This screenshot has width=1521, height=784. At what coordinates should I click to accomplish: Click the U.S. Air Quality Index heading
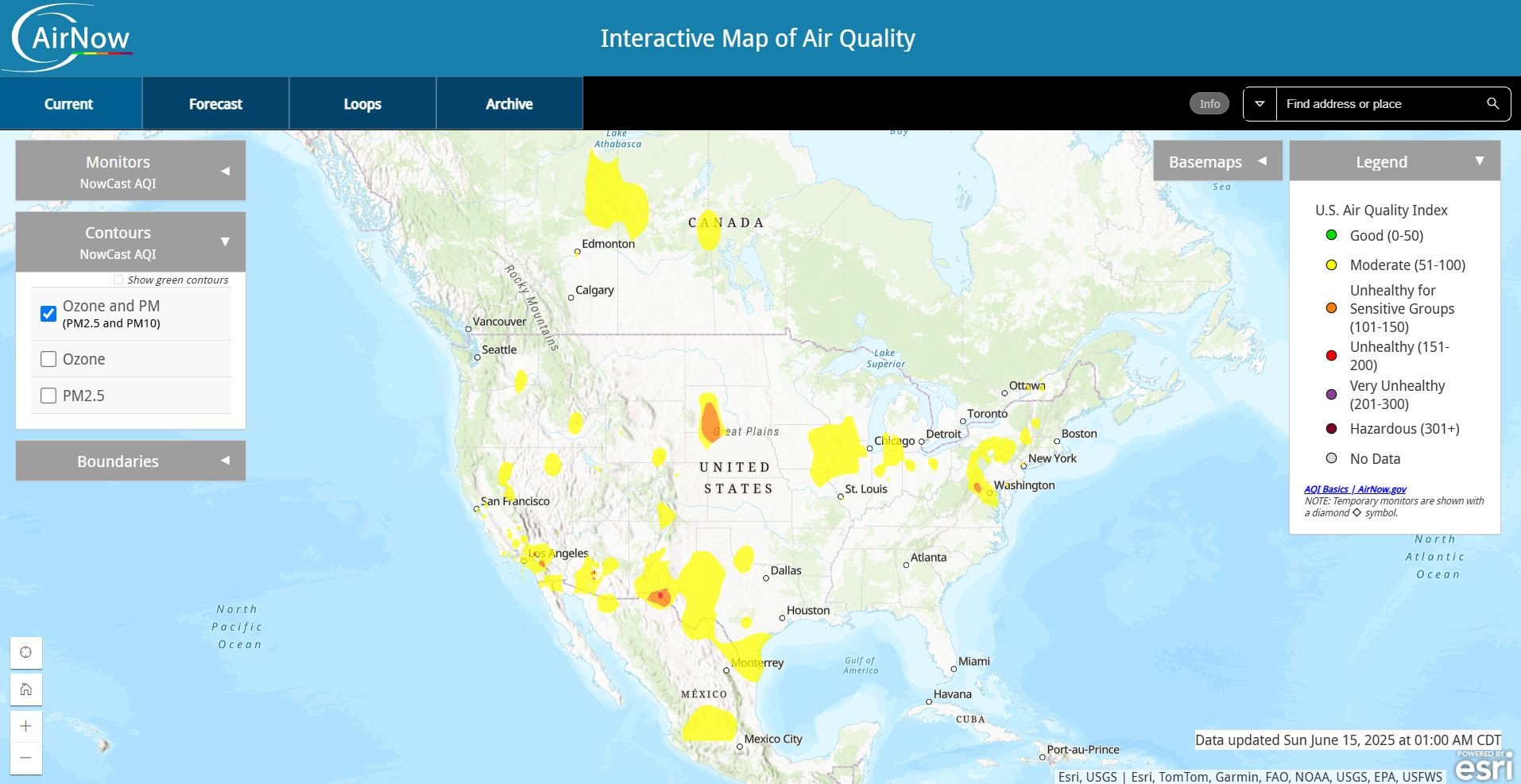pos(1381,210)
